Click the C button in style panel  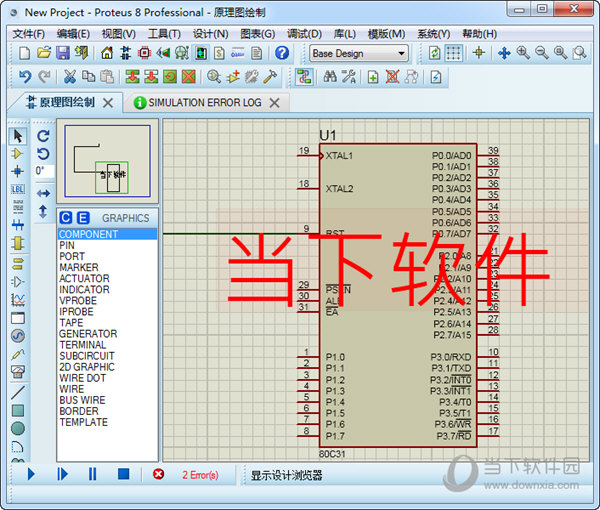click(x=65, y=218)
